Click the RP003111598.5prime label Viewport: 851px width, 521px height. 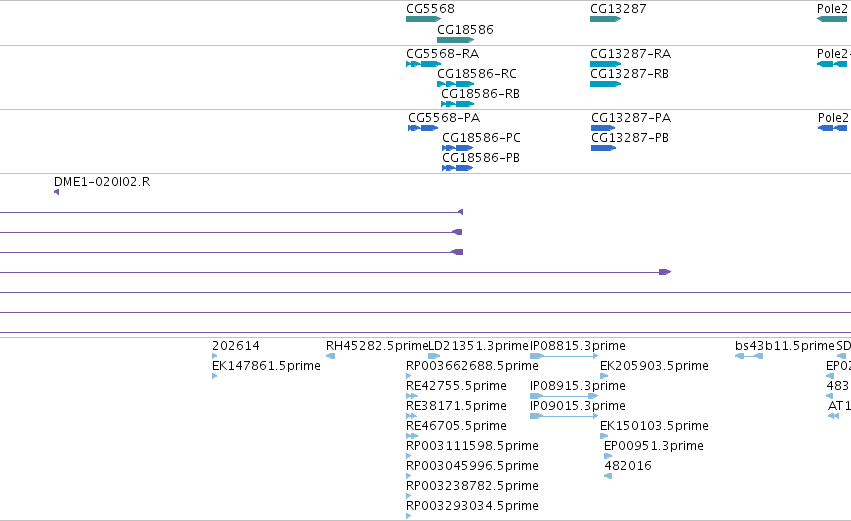tap(472, 446)
